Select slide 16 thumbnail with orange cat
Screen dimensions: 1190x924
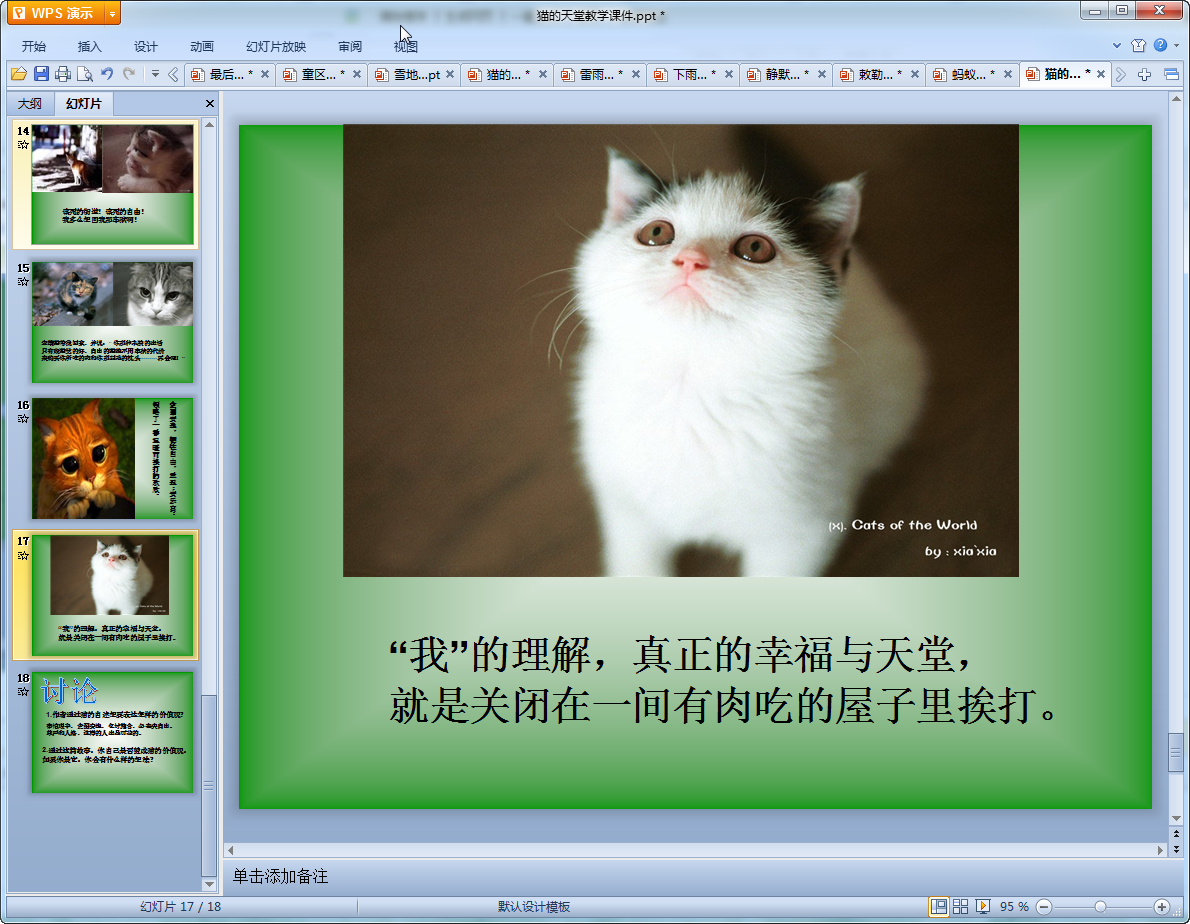pyautogui.click(x=112, y=458)
